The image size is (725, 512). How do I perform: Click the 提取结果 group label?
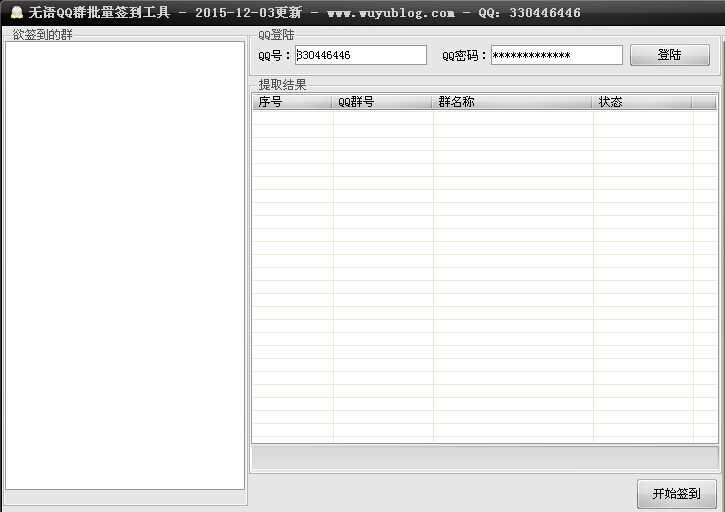pyautogui.click(x=282, y=85)
